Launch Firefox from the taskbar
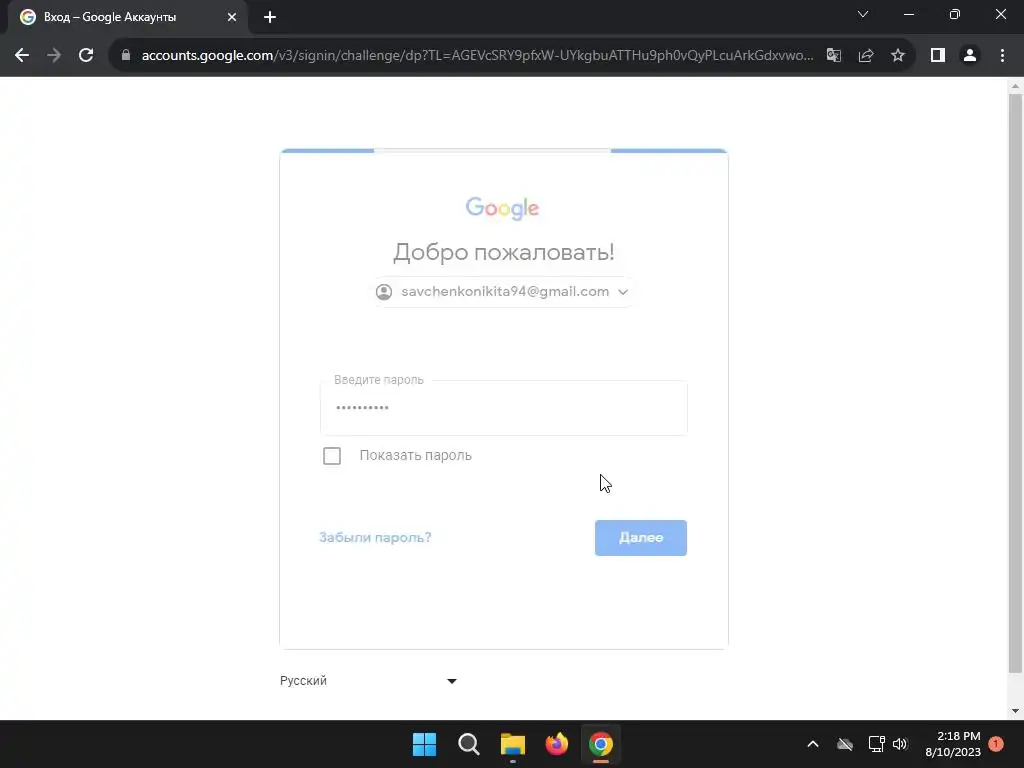Image resolution: width=1024 pixels, height=768 pixels. 556,744
